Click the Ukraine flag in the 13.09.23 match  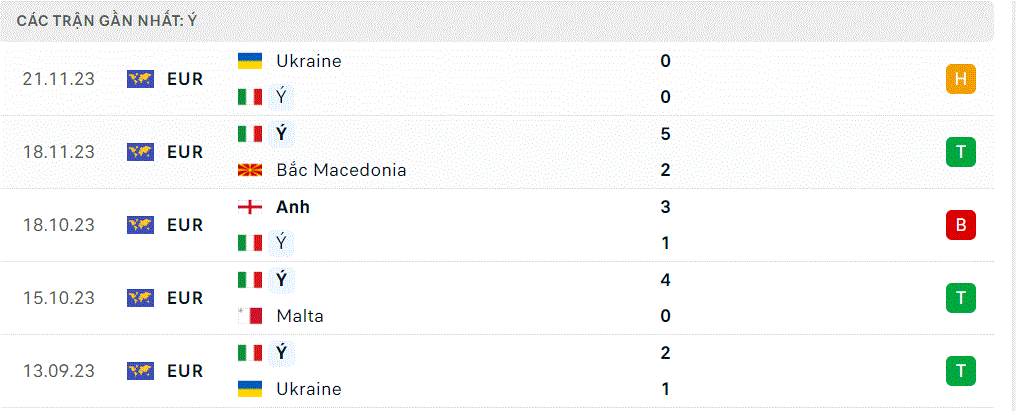click(249, 389)
